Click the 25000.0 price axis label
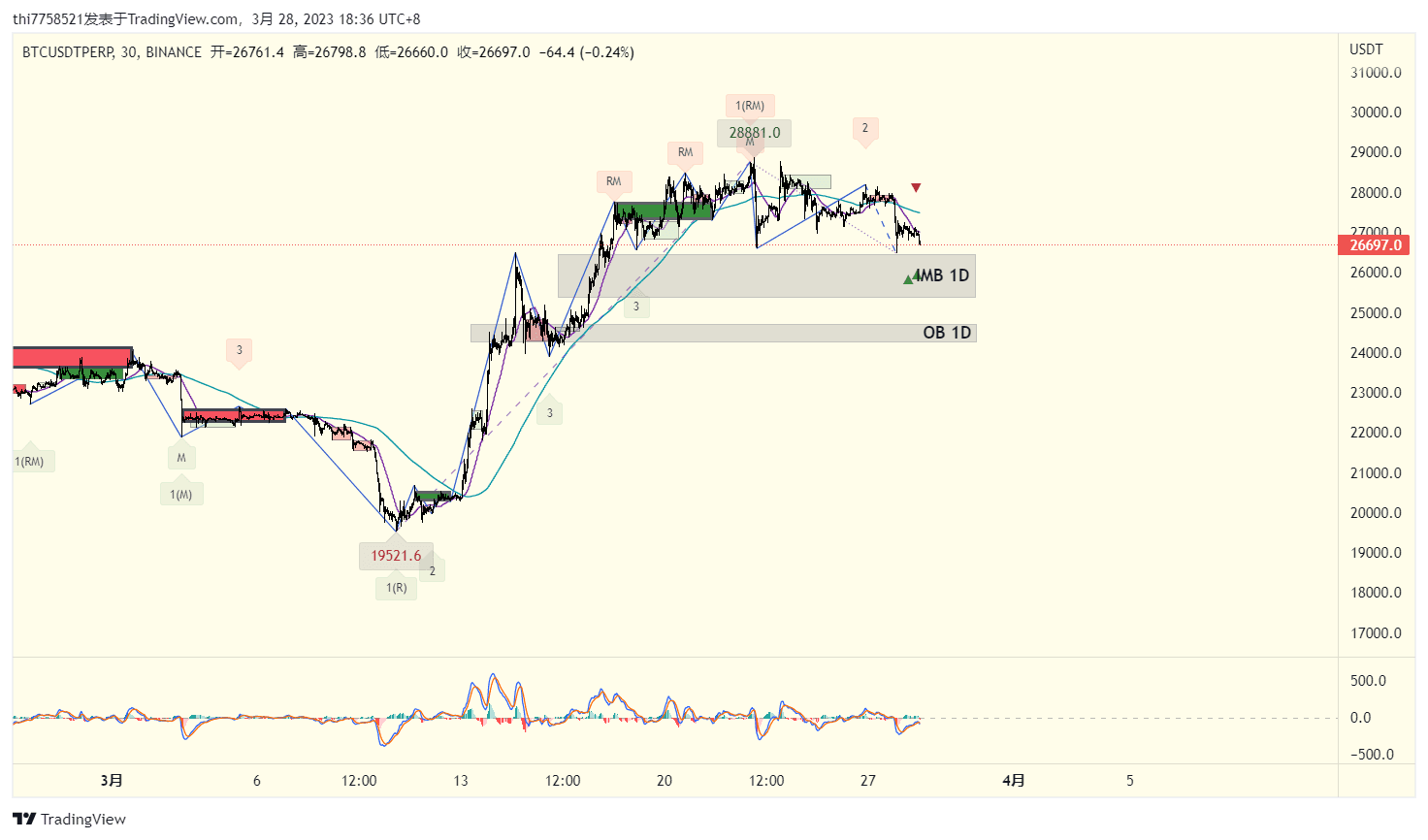 (1376, 313)
